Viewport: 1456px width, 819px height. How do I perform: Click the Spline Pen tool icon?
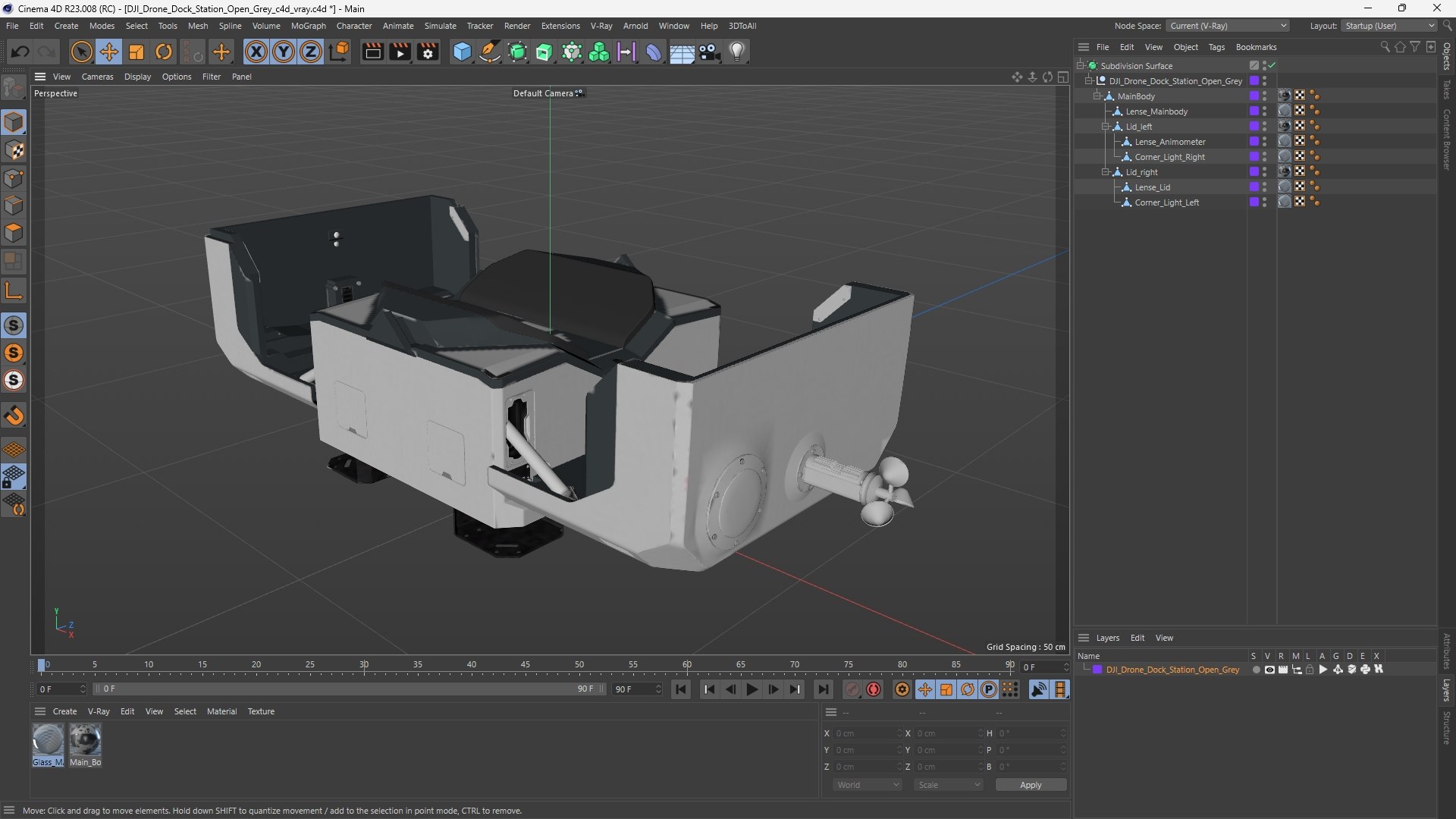(x=490, y=52)
